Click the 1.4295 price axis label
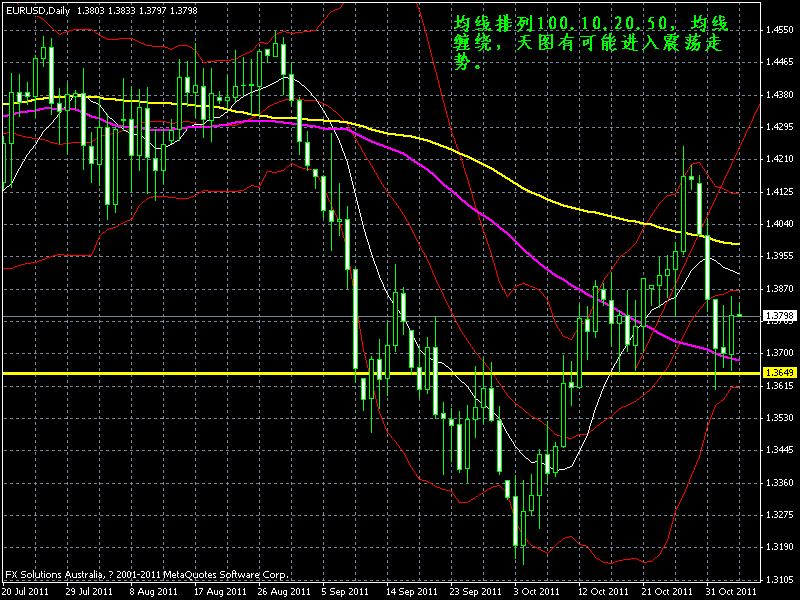This screenshot has height=600, width=800. pos(780,127)
